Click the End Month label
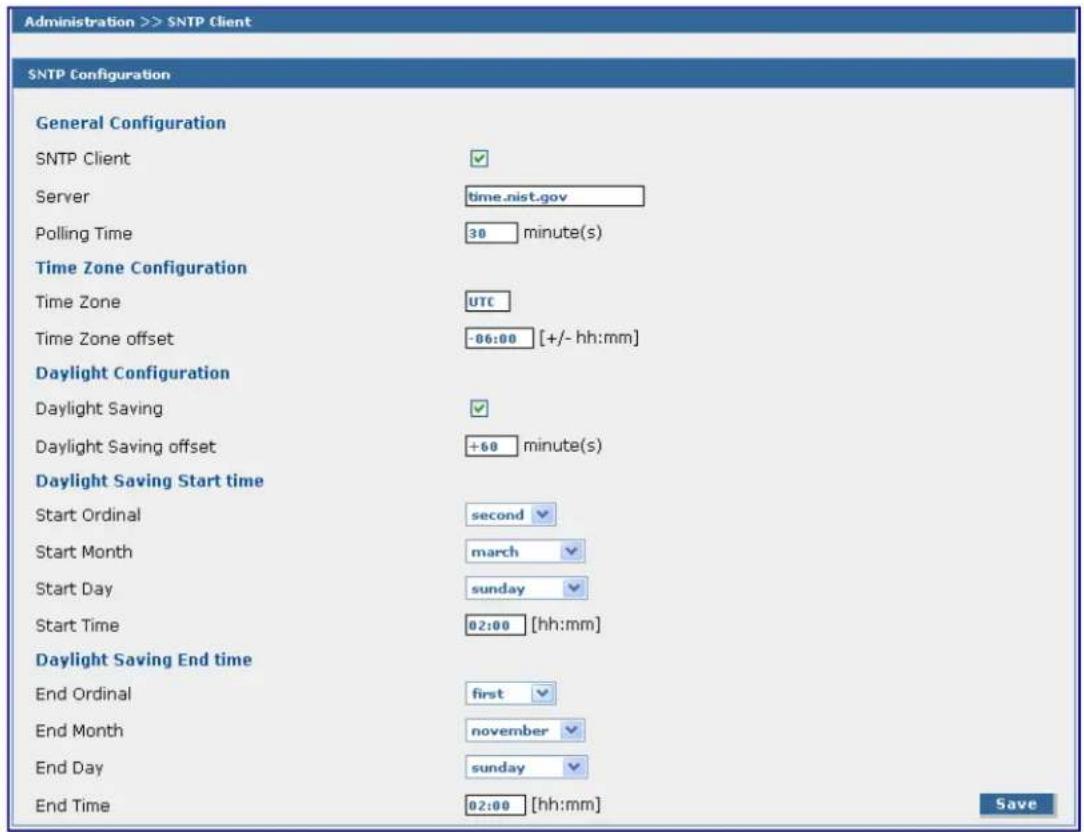Image resolution: width=1084 pixels, height=832 pixels. [79, 731]
